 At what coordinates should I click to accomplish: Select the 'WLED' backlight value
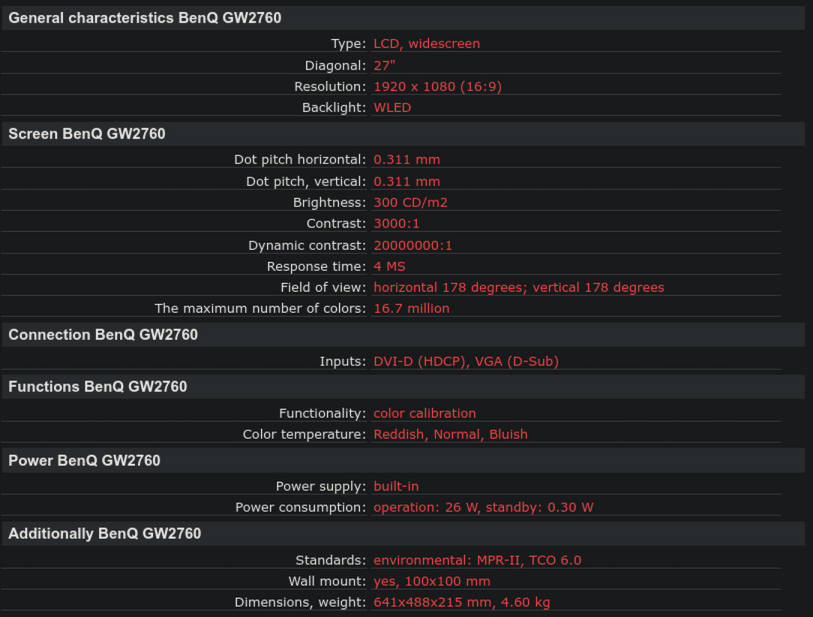coord(393,107)
